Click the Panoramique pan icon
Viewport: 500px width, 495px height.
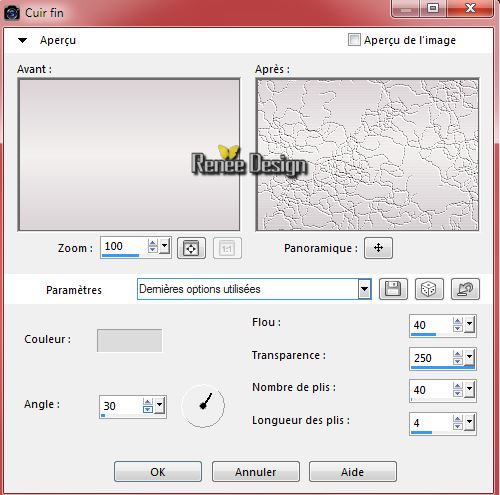coord(378,248)
